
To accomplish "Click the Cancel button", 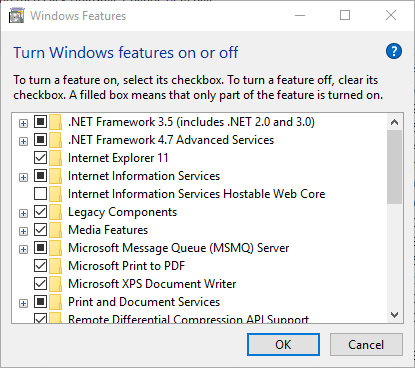I will (x=366, y=345).
